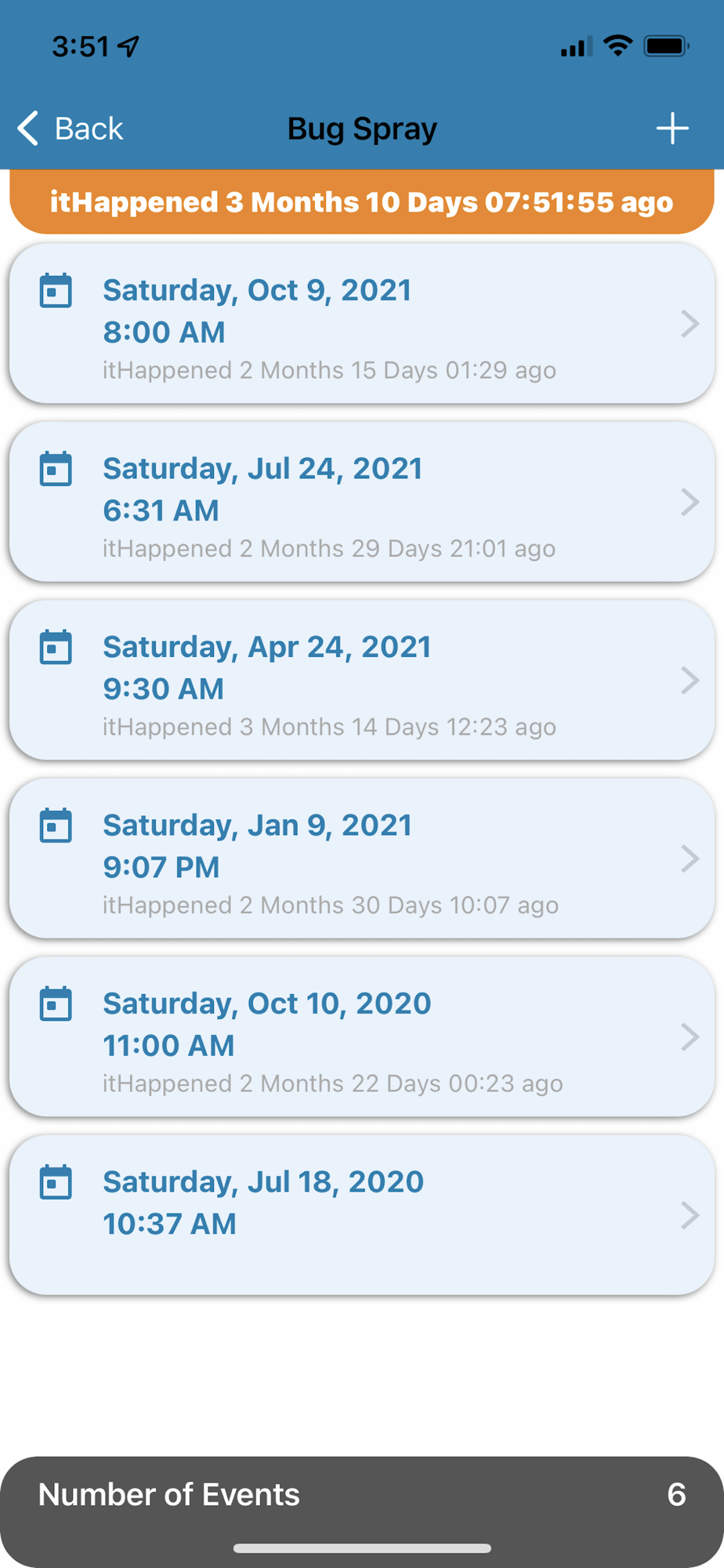724x1568 pixels.
Task: Tap calendar icon for Oct 9, 2021 event
Action: coord(56,290)
